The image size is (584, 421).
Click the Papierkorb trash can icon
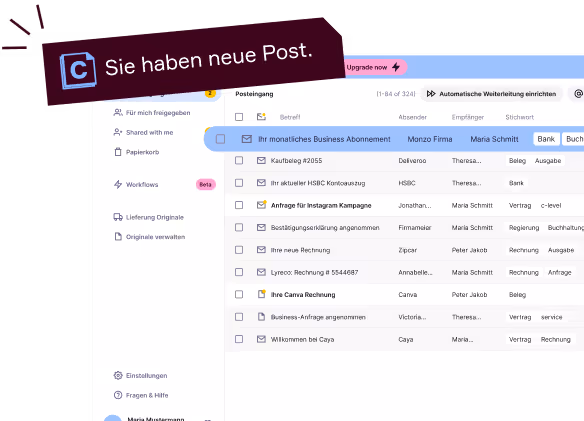118,152
